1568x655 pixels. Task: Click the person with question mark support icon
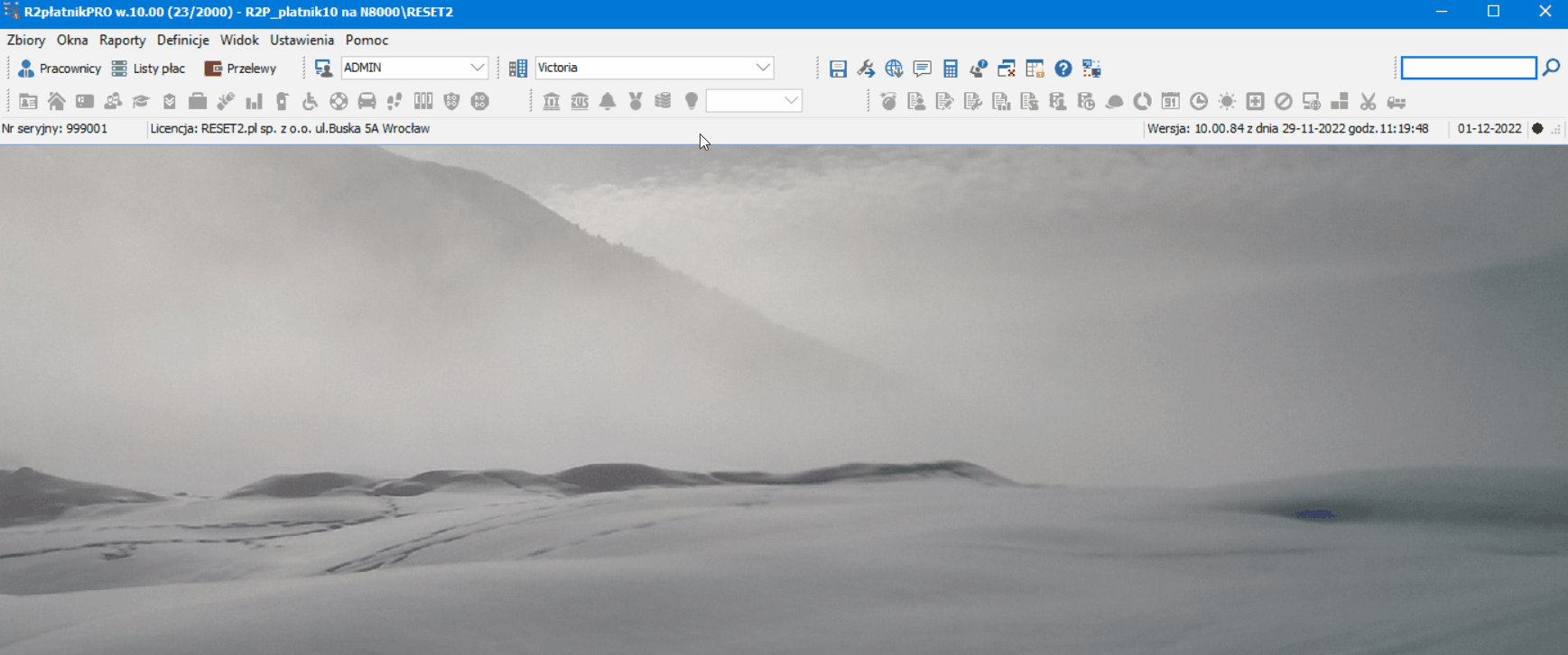[979, 69]
